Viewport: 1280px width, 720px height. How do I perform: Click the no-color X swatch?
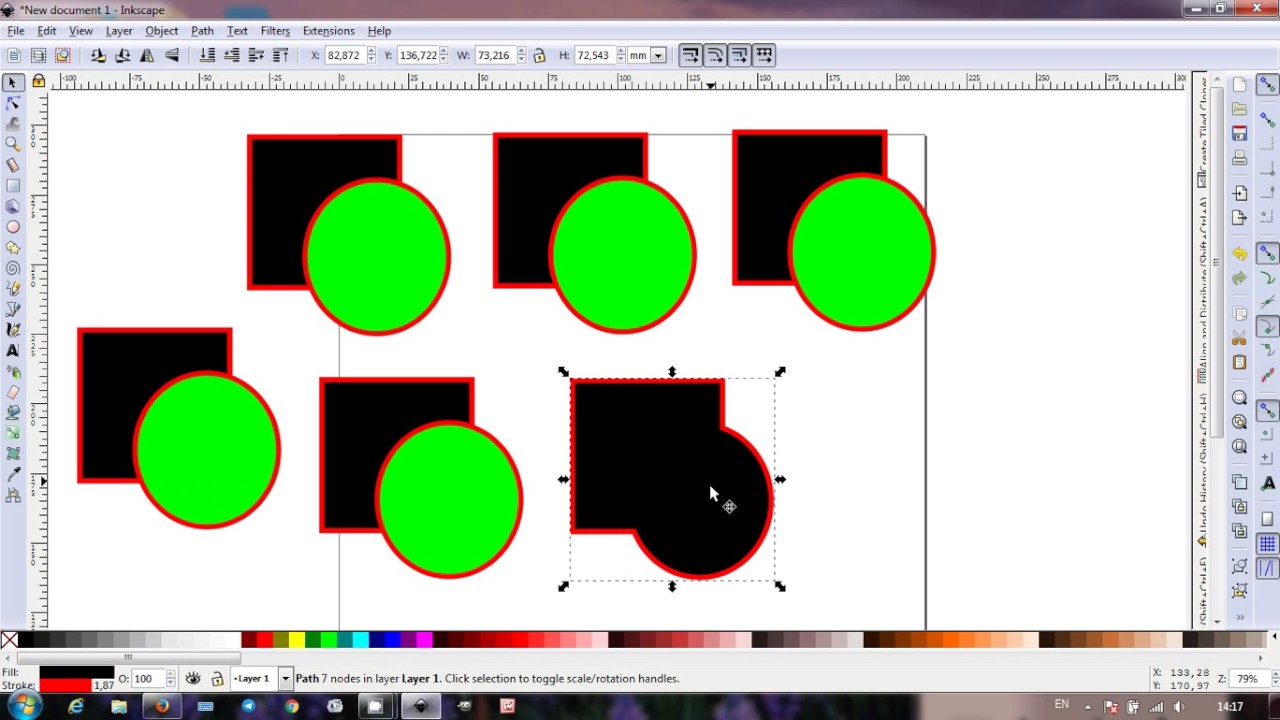pos(9,640)
